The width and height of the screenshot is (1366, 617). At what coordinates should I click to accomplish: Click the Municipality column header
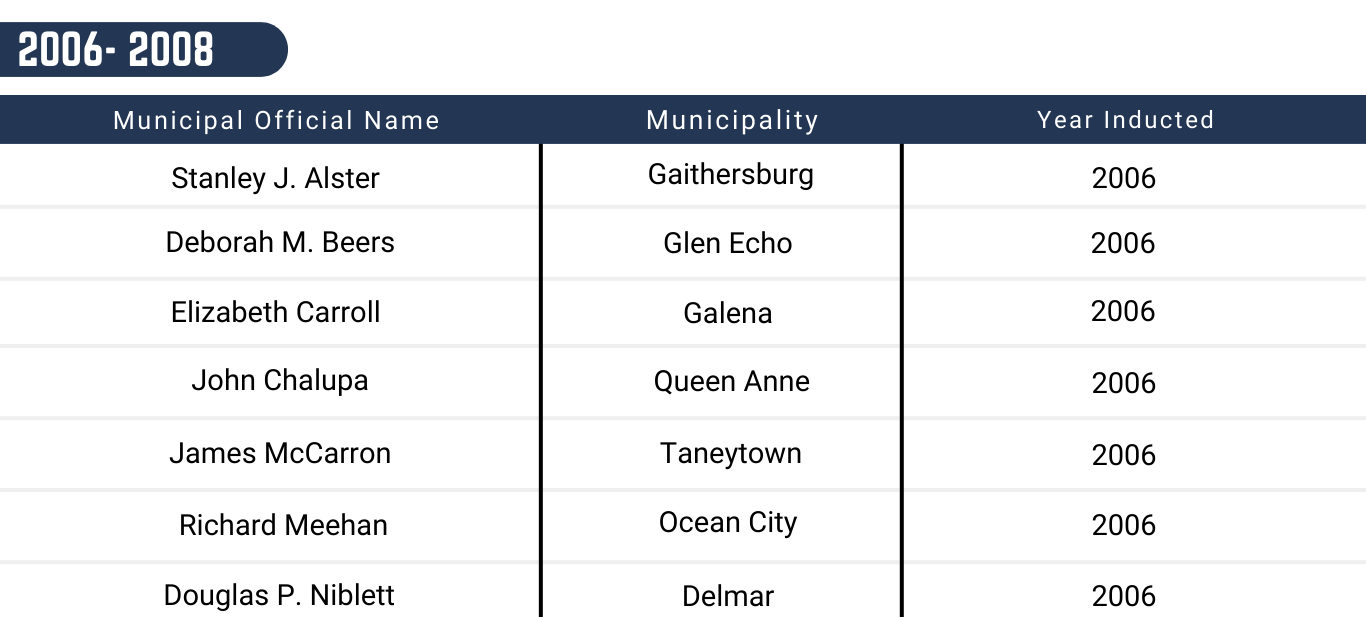tap(732, 121)
